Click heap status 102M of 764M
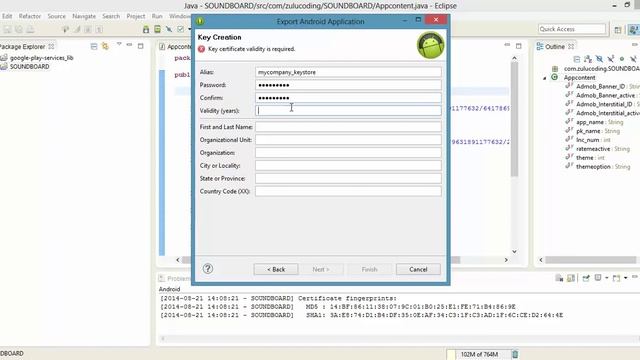The height and width of the screenshot is (360, 640). (480, 354)
